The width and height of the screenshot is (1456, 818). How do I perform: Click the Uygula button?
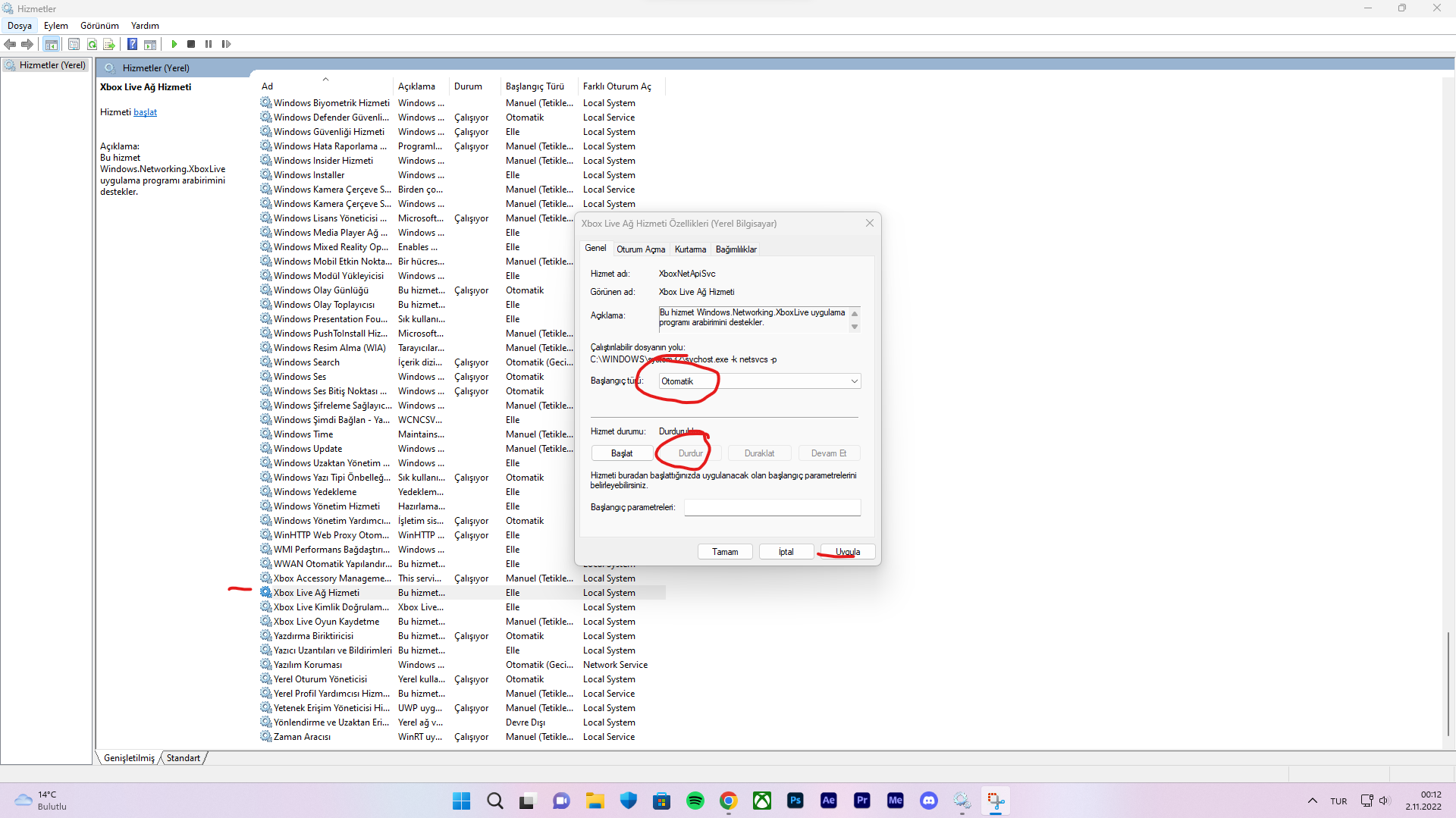tap(848, 552)
